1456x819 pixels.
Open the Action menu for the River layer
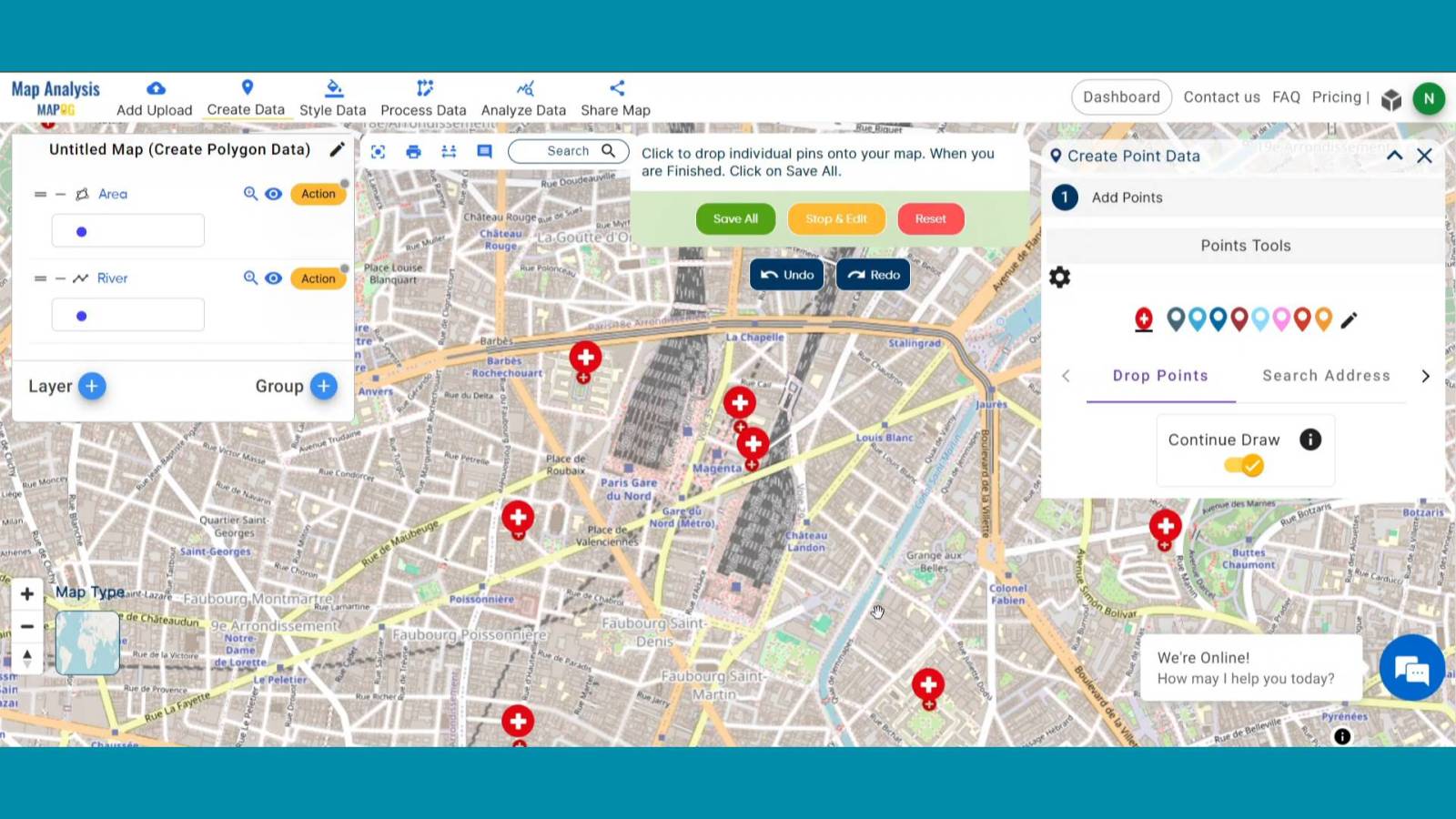pos(318,278)
